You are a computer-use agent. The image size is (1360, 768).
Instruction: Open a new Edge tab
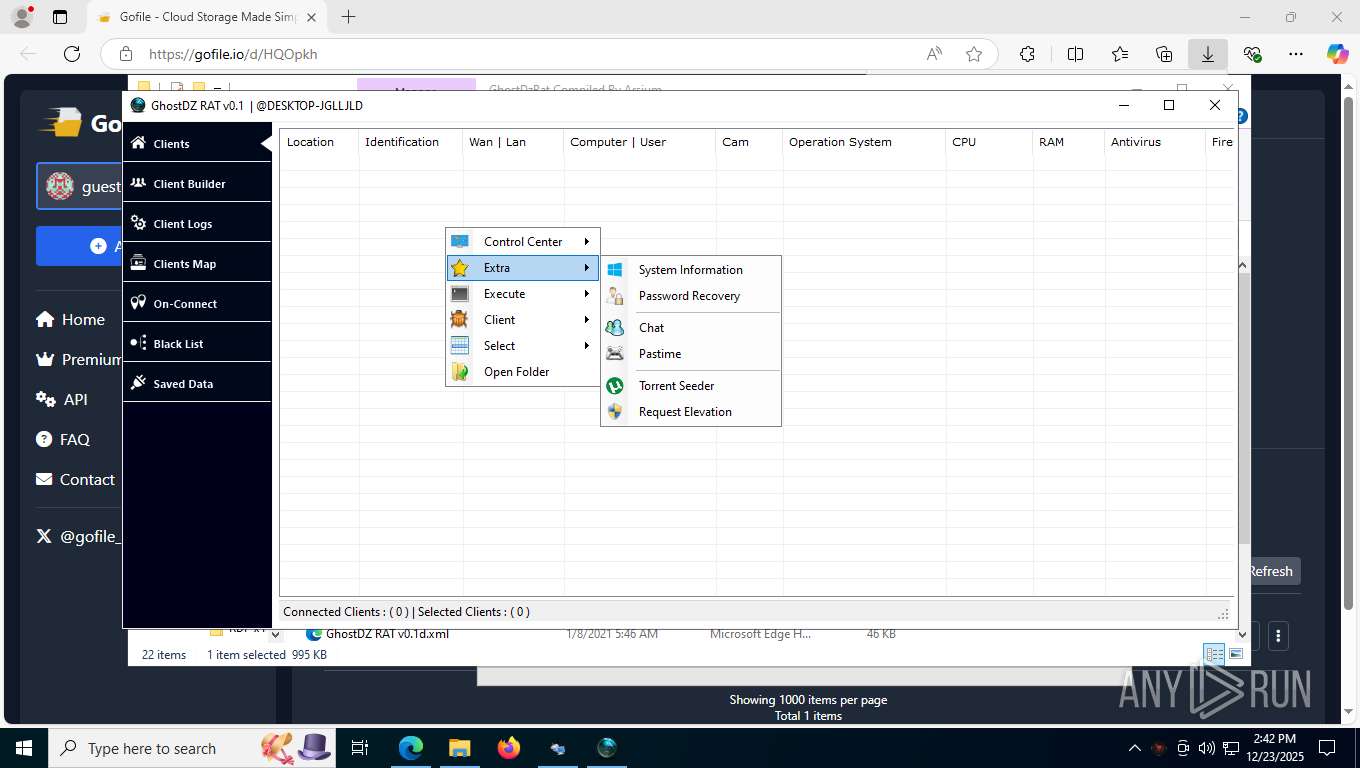(x=348, y=17)
